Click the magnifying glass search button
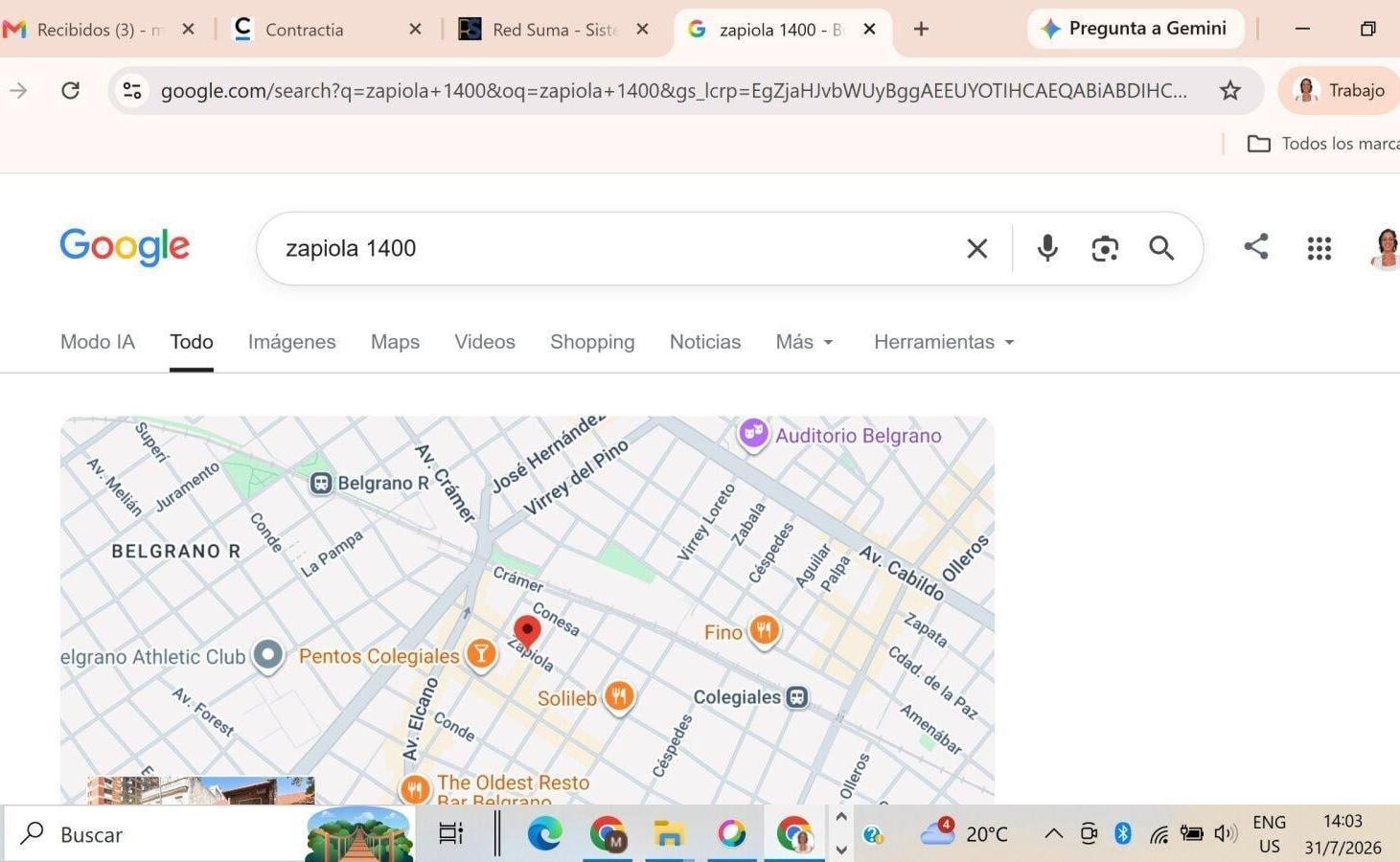The image size is (1400, 862). tap(1161, 248)
